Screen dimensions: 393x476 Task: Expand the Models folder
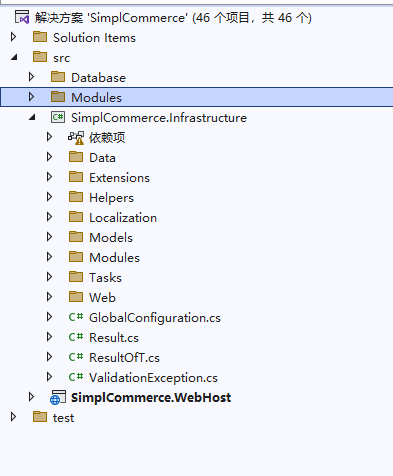click(x=49, y=237)
